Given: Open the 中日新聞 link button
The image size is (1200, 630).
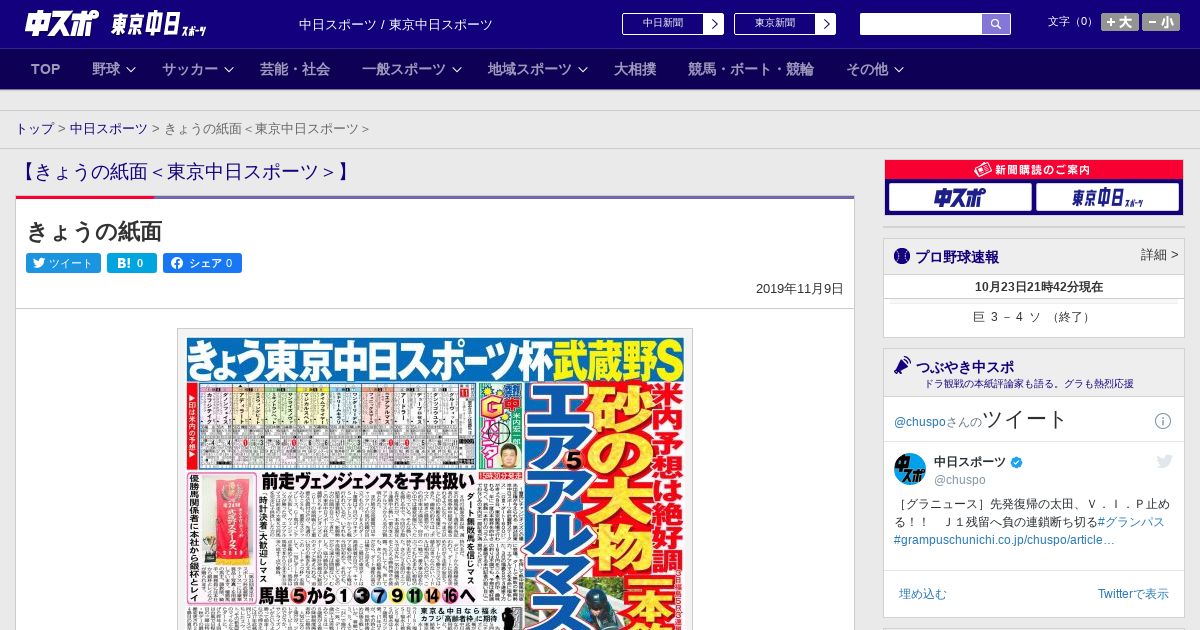Looking at the screenshot, I should pos(673,24).
